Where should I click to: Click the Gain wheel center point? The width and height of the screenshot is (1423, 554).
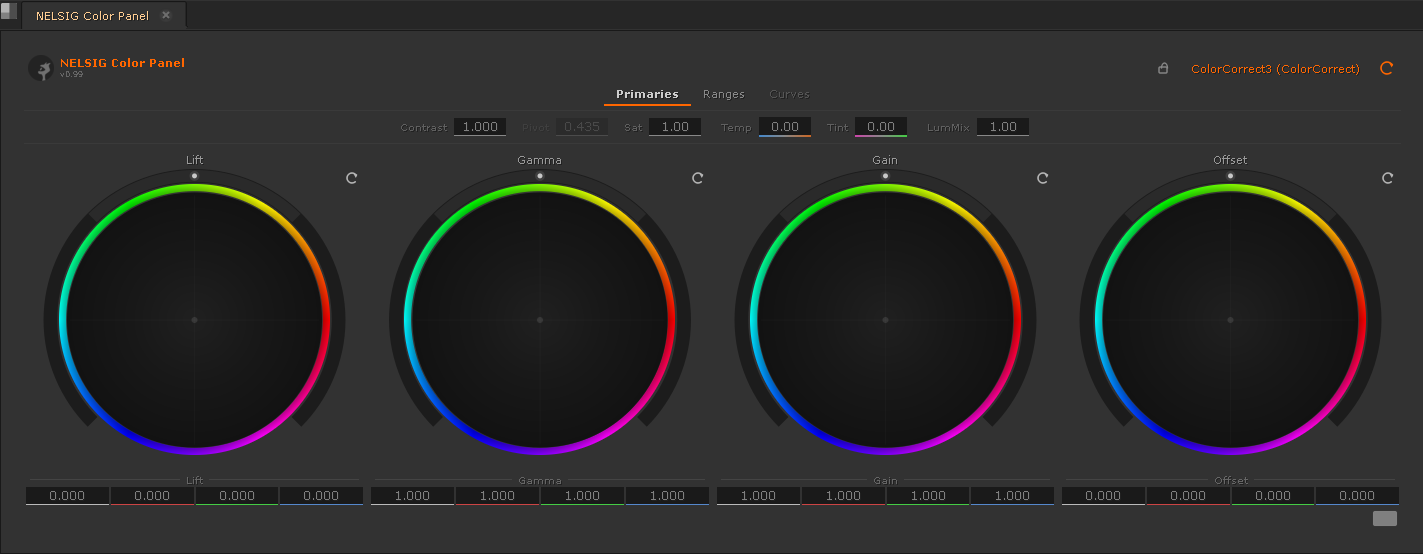pyautogui.click(x=885, y=320)
